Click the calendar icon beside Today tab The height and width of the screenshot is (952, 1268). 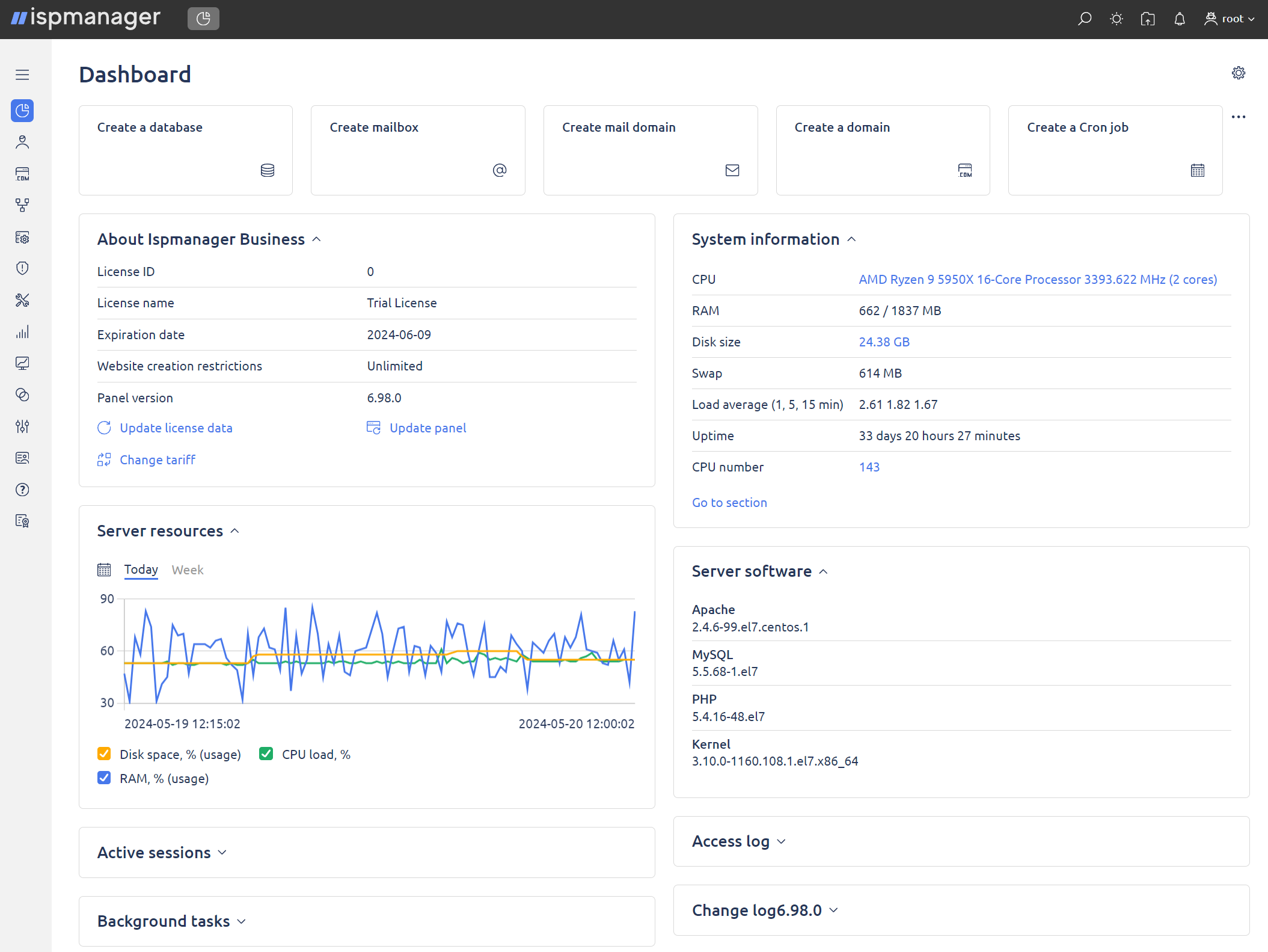(104, 570)
